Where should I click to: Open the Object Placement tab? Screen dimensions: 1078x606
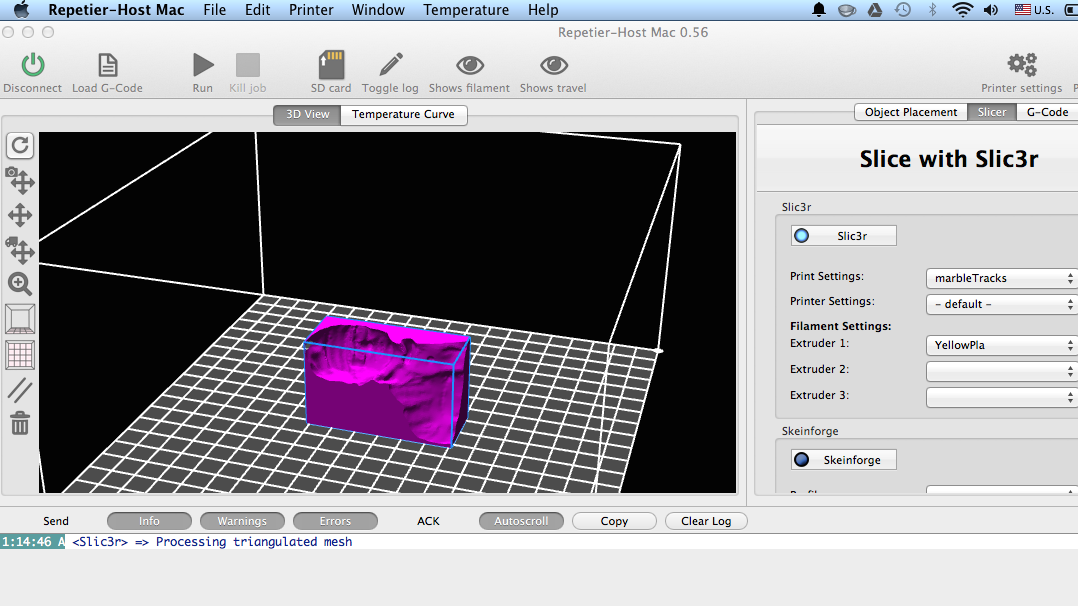coord(910,112)
